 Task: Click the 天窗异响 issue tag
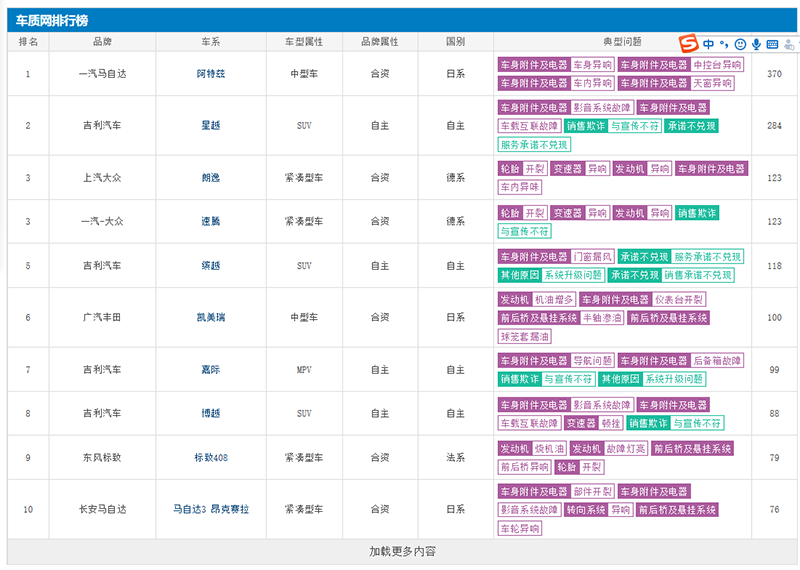[x=712, y=83]
